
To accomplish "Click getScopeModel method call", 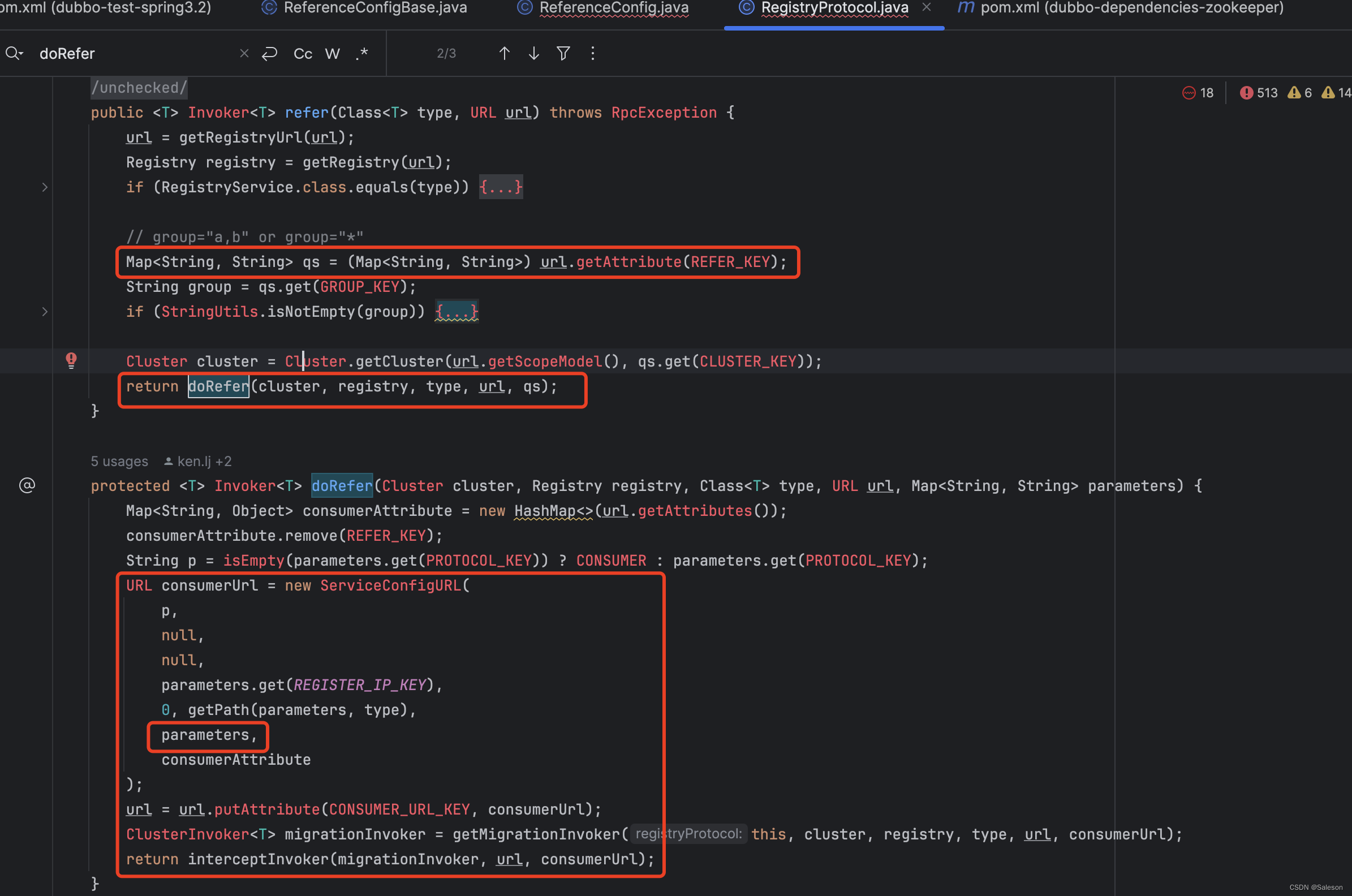I will click(545, 361).
